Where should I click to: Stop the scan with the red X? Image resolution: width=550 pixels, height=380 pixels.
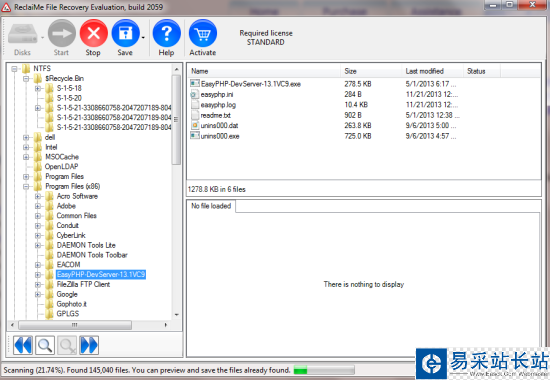(x=93, y=33)
